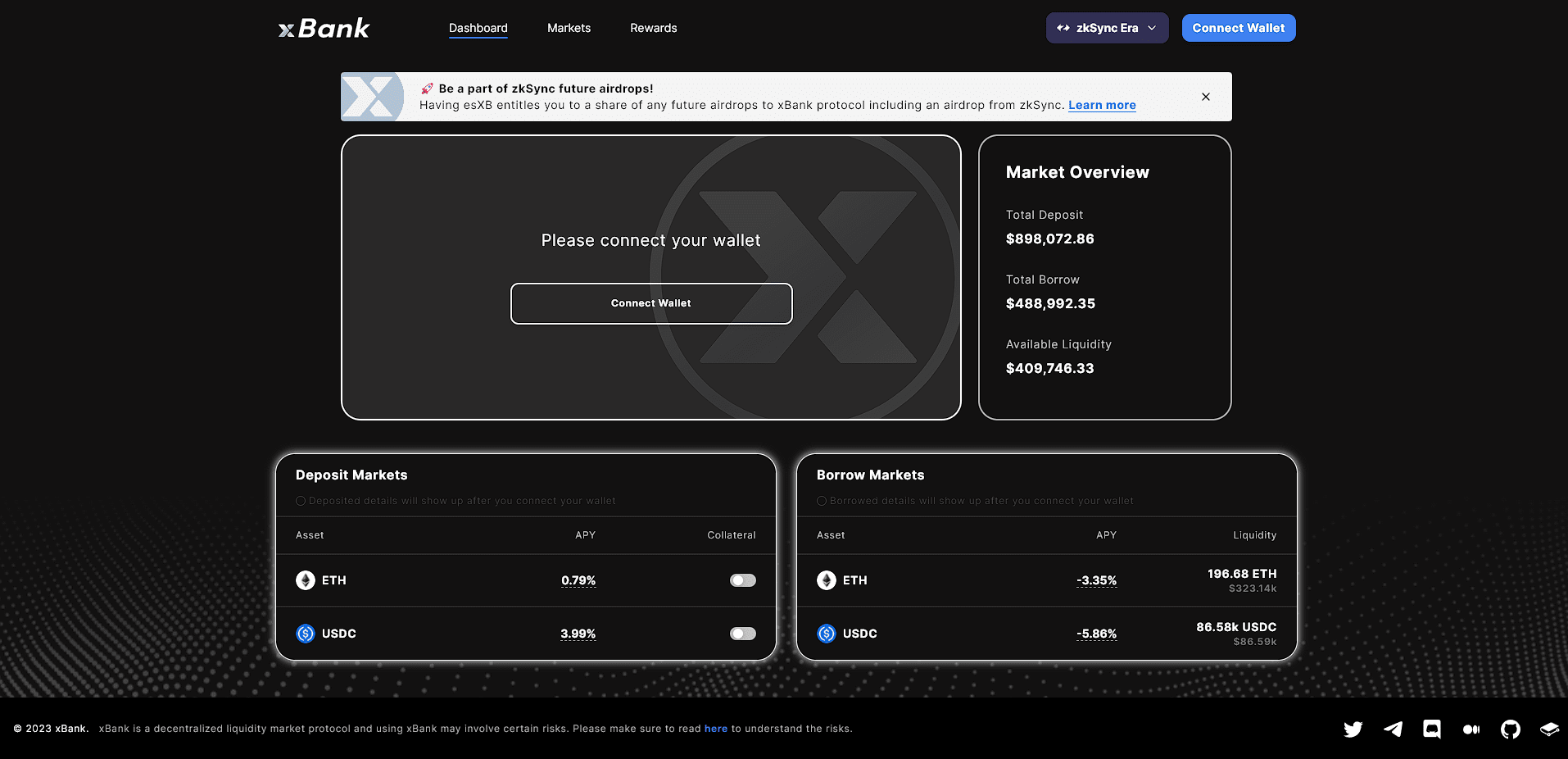Image resolution: width=1568 pixels, height=759 pixels.
Task: Click the 86.58k USDC liquidity value
Action: (1236, 627)
